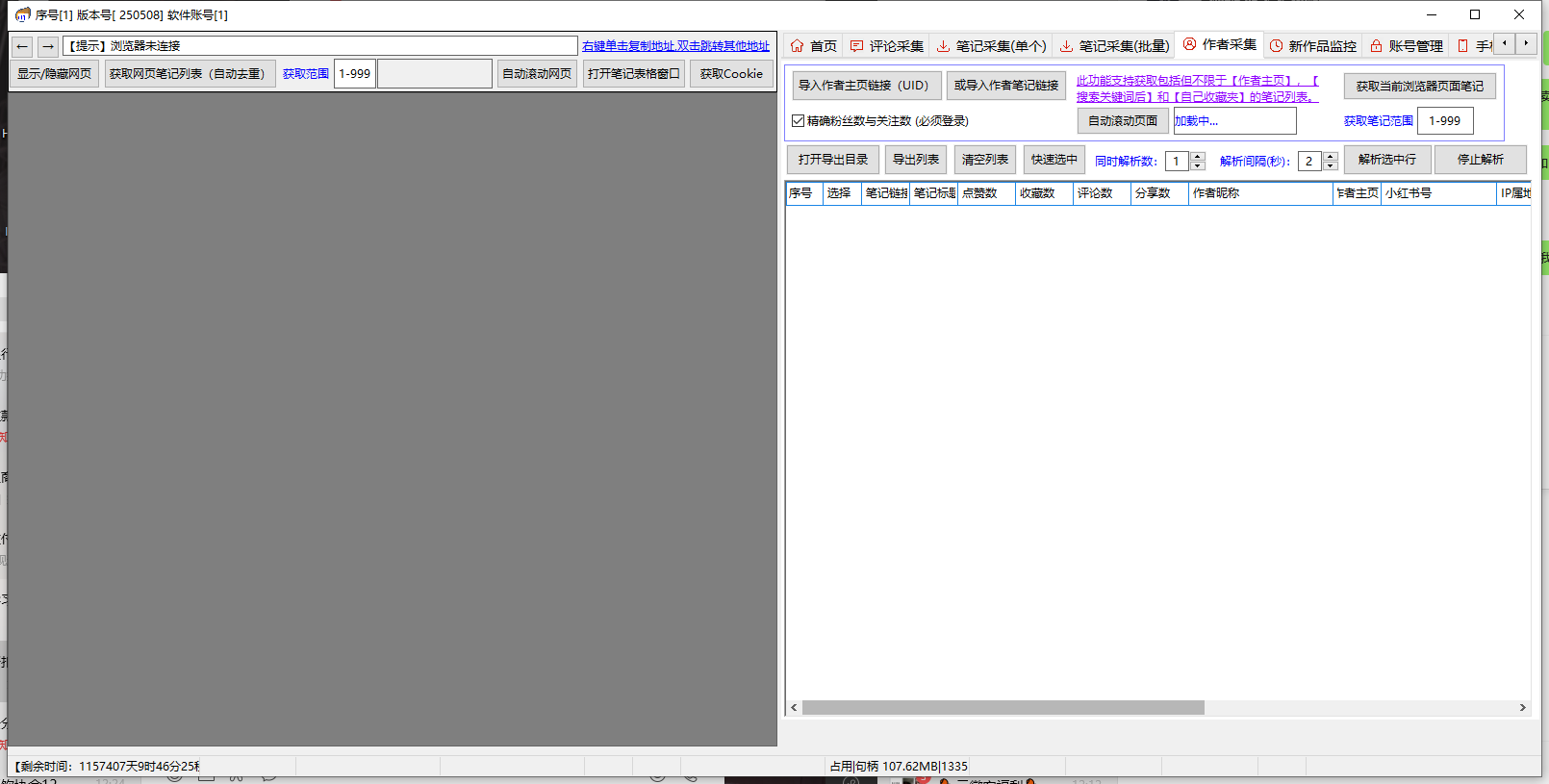Click the 快速选中 button
This screenshot has width=1549, height=784.
click(x=1054, y=160)
